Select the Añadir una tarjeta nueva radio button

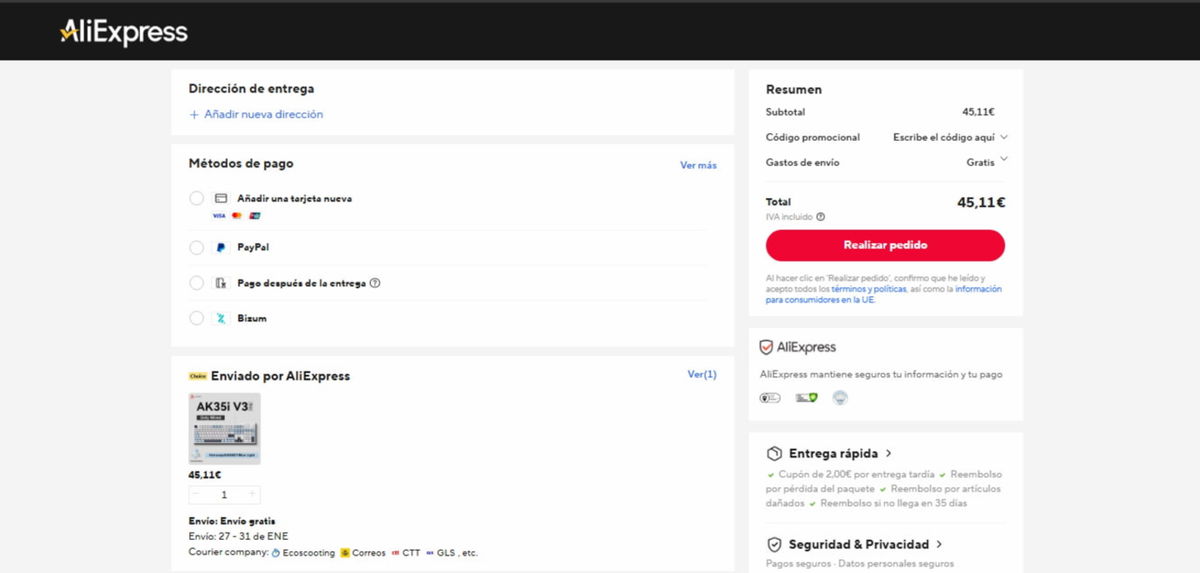197,199
